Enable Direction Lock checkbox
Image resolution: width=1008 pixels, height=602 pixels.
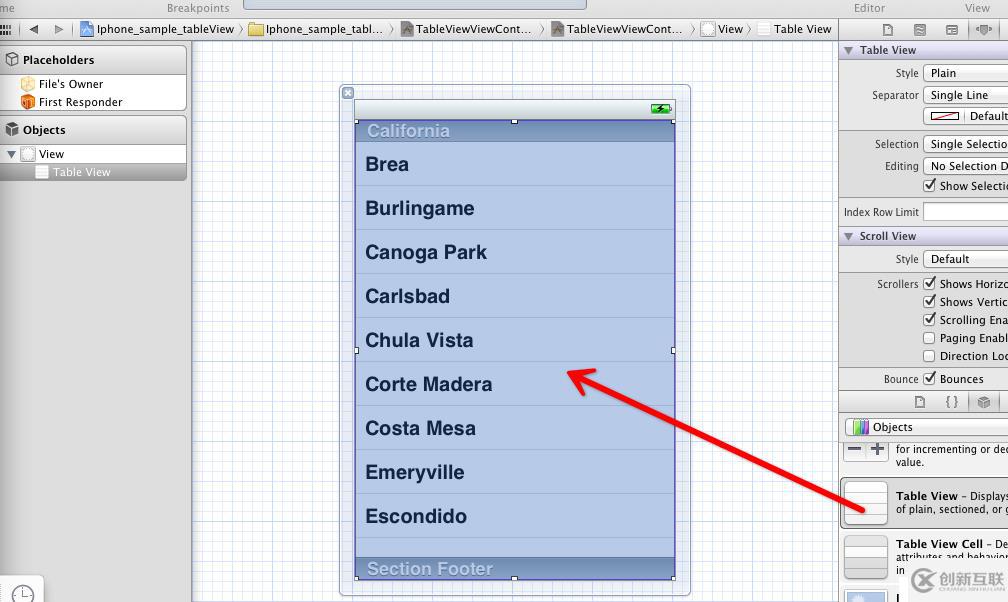(930, 356)
